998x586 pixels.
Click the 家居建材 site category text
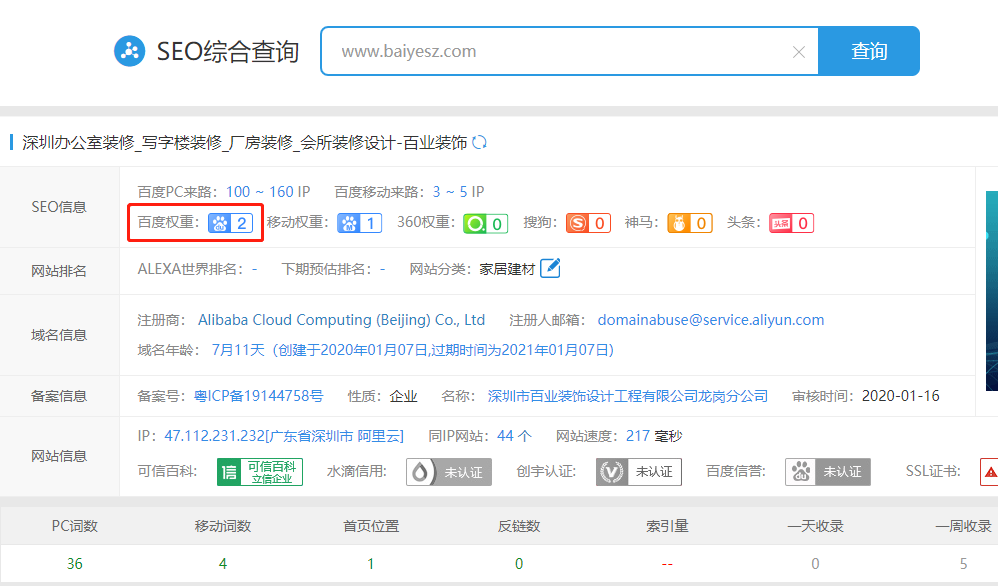pyautogui.click(x=507, y=269)
